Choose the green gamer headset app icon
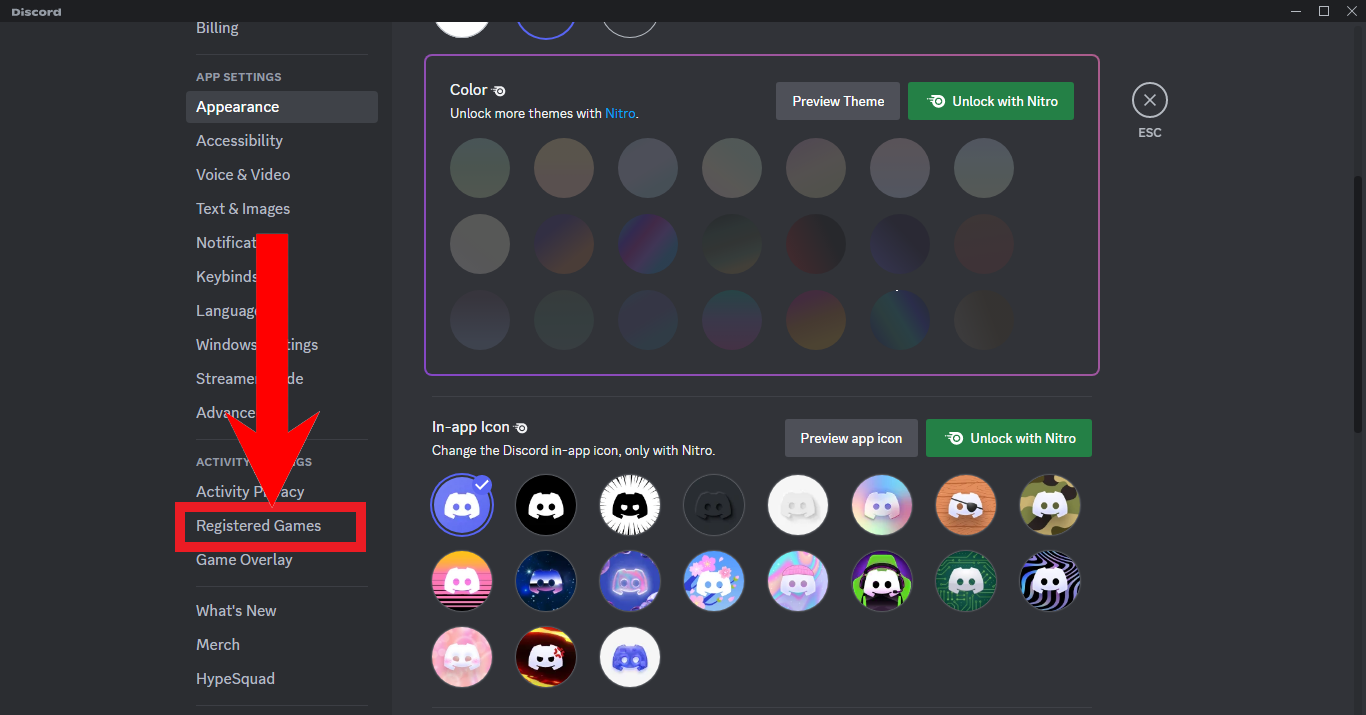Screen dimensions: 1366x715 [882, 581]
